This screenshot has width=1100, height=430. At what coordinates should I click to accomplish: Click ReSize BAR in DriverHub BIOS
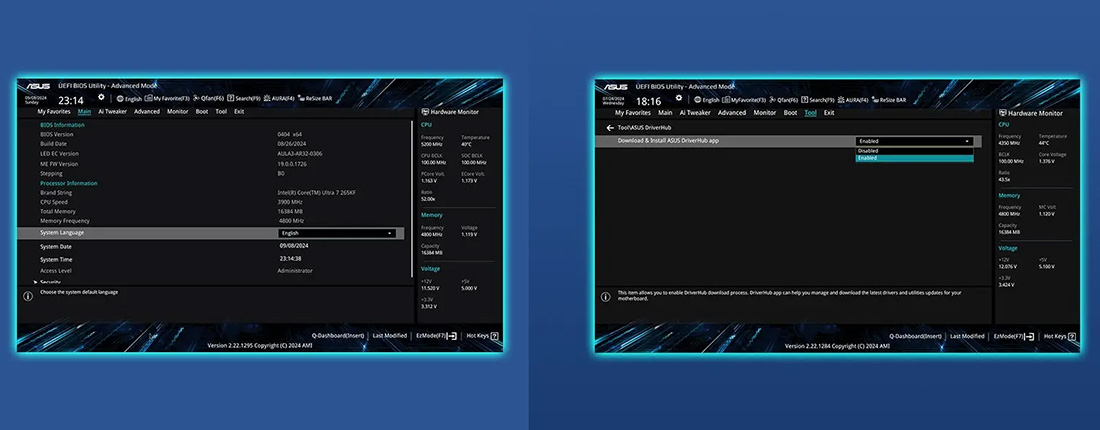point(888,100)
